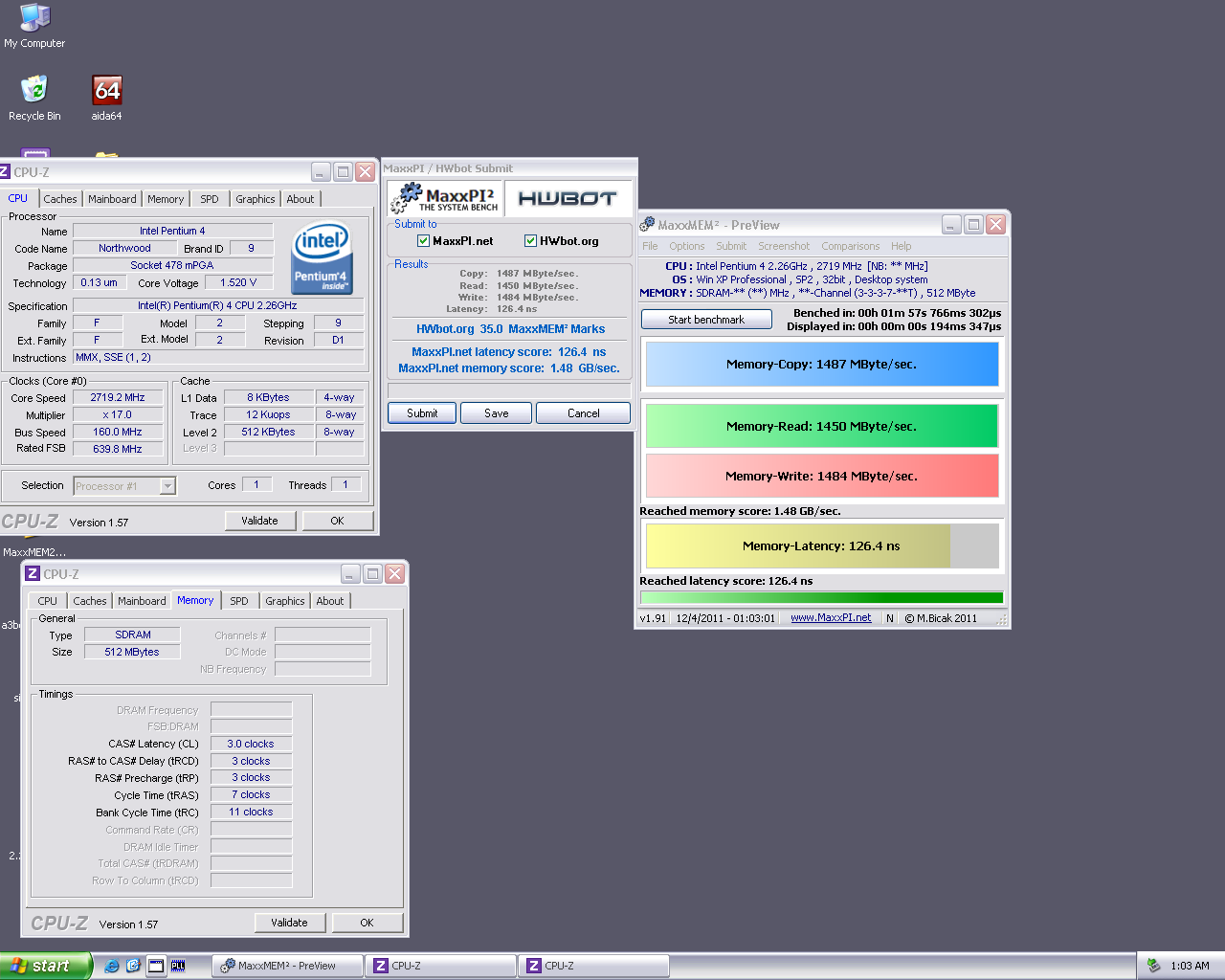Launch the aida64 desktop shortcut
This screenshot has height=980, width=1225.
tap(106, 99)
